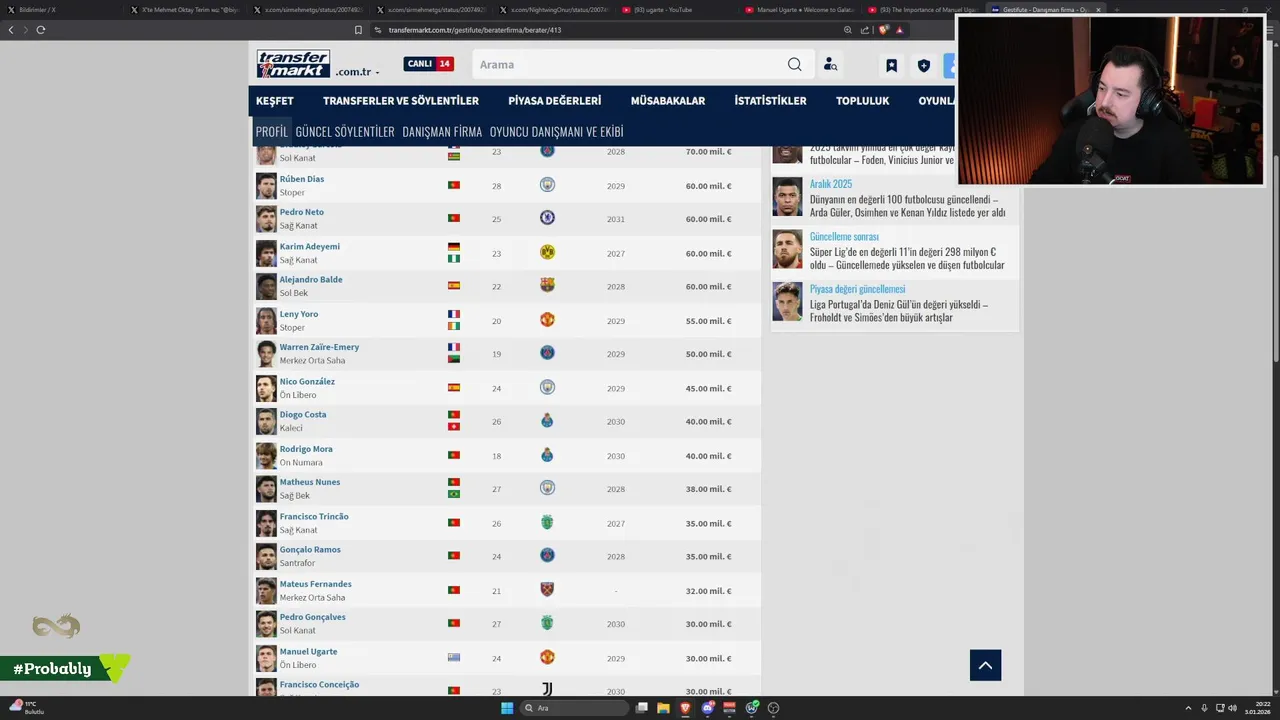The image size is (1280, 720).
Task: Open the KEŞFET menu
Action: point(274,101)
